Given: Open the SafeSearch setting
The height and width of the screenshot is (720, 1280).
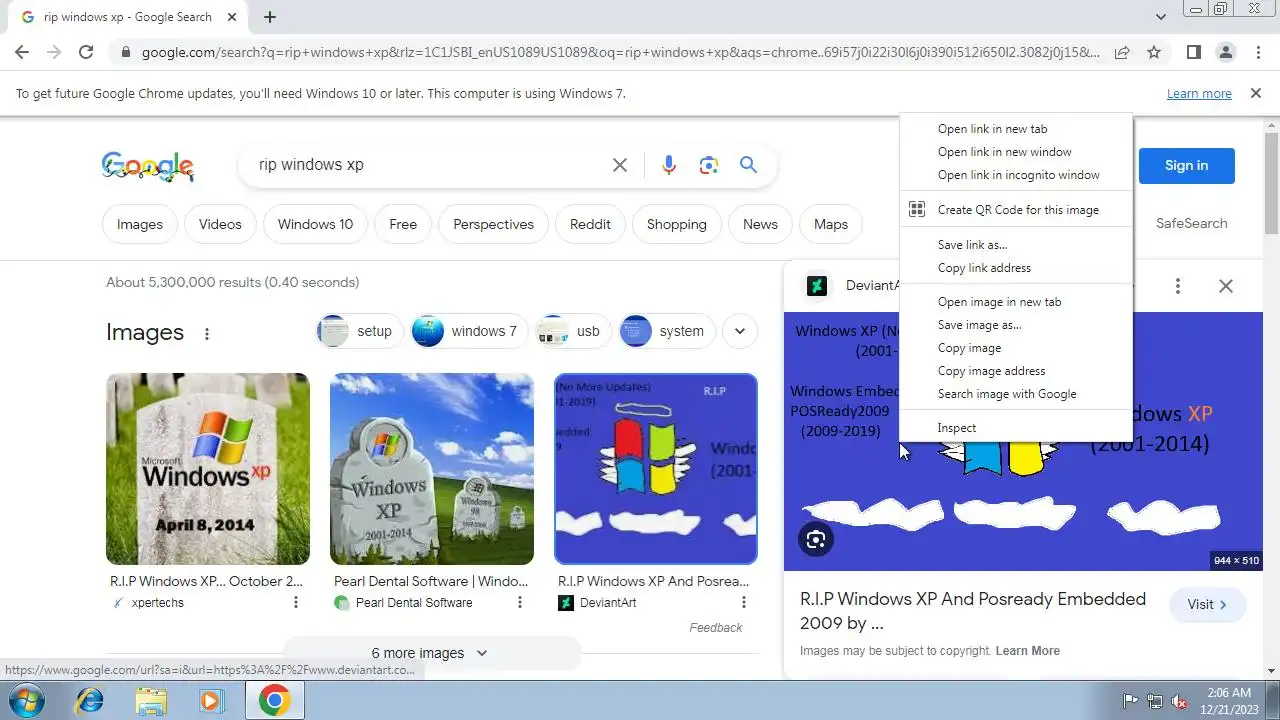Looking at the screenshot, I should click(1191, 224).
